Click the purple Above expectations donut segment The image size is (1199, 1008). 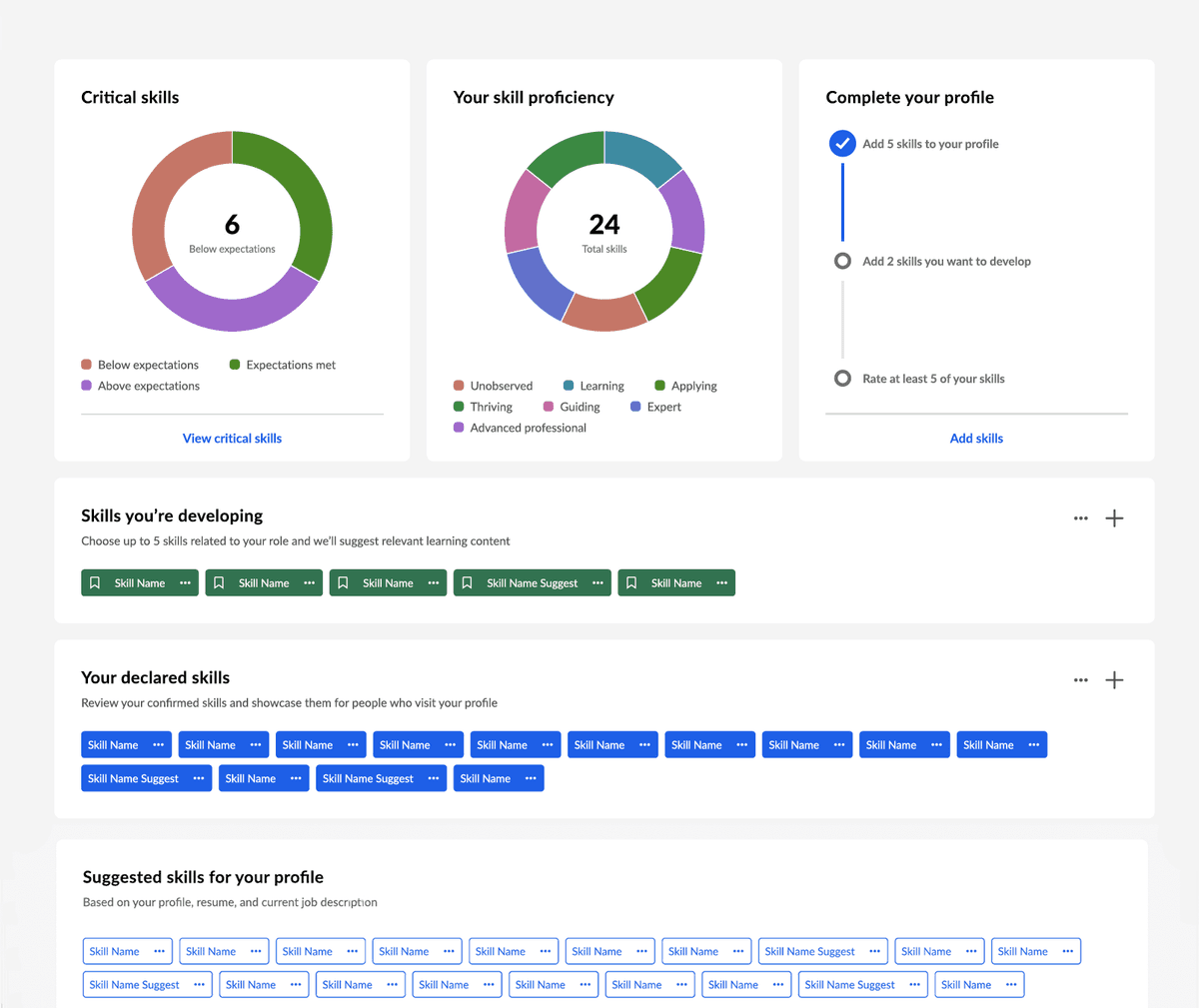click(x=232, y=309)
